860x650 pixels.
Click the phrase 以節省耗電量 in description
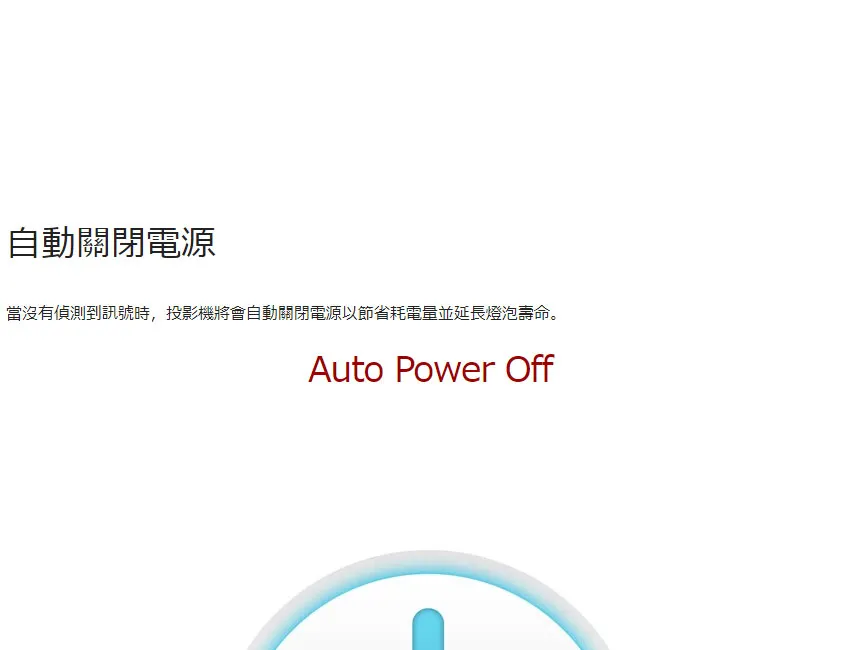(x=390, y=313)
